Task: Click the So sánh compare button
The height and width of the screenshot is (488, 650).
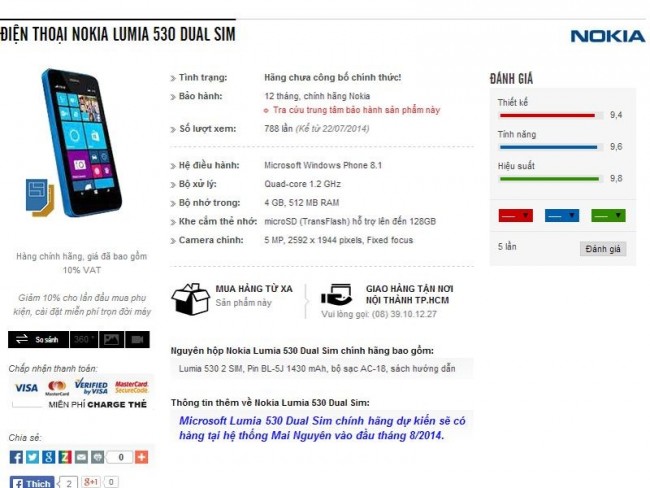Action: click(38, 340)
